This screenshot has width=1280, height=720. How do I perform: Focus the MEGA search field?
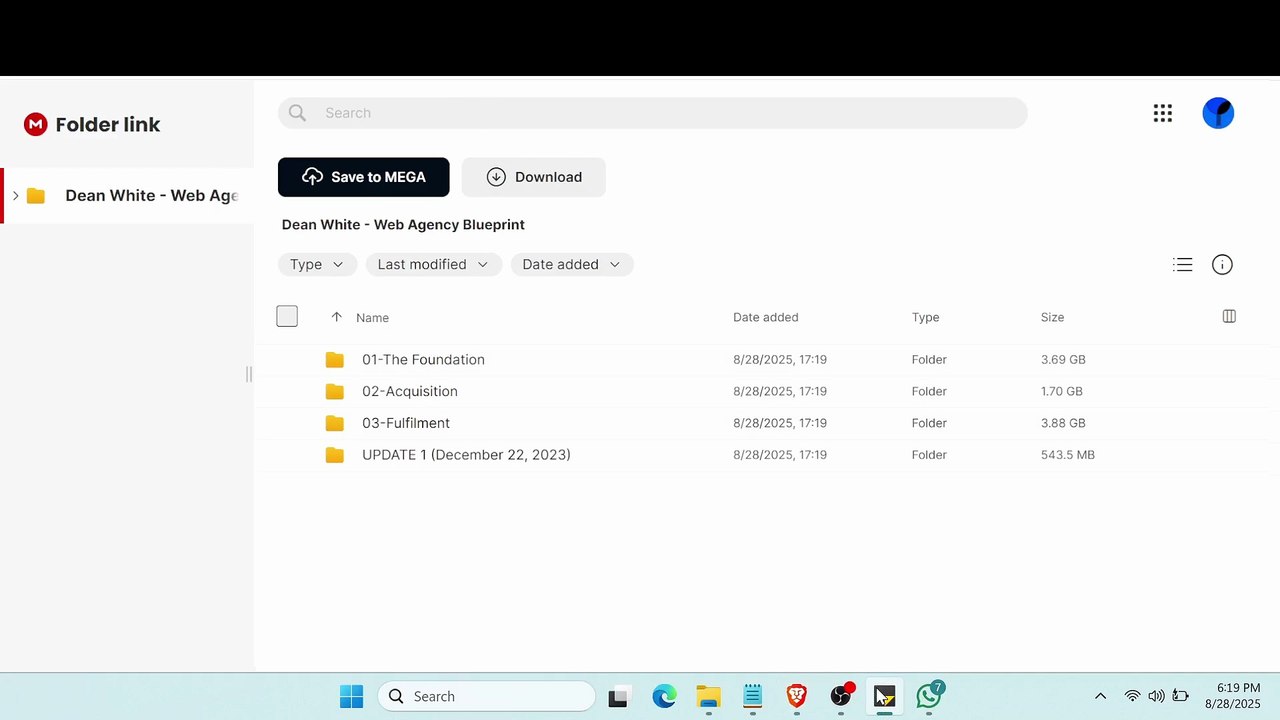[652, 113]
